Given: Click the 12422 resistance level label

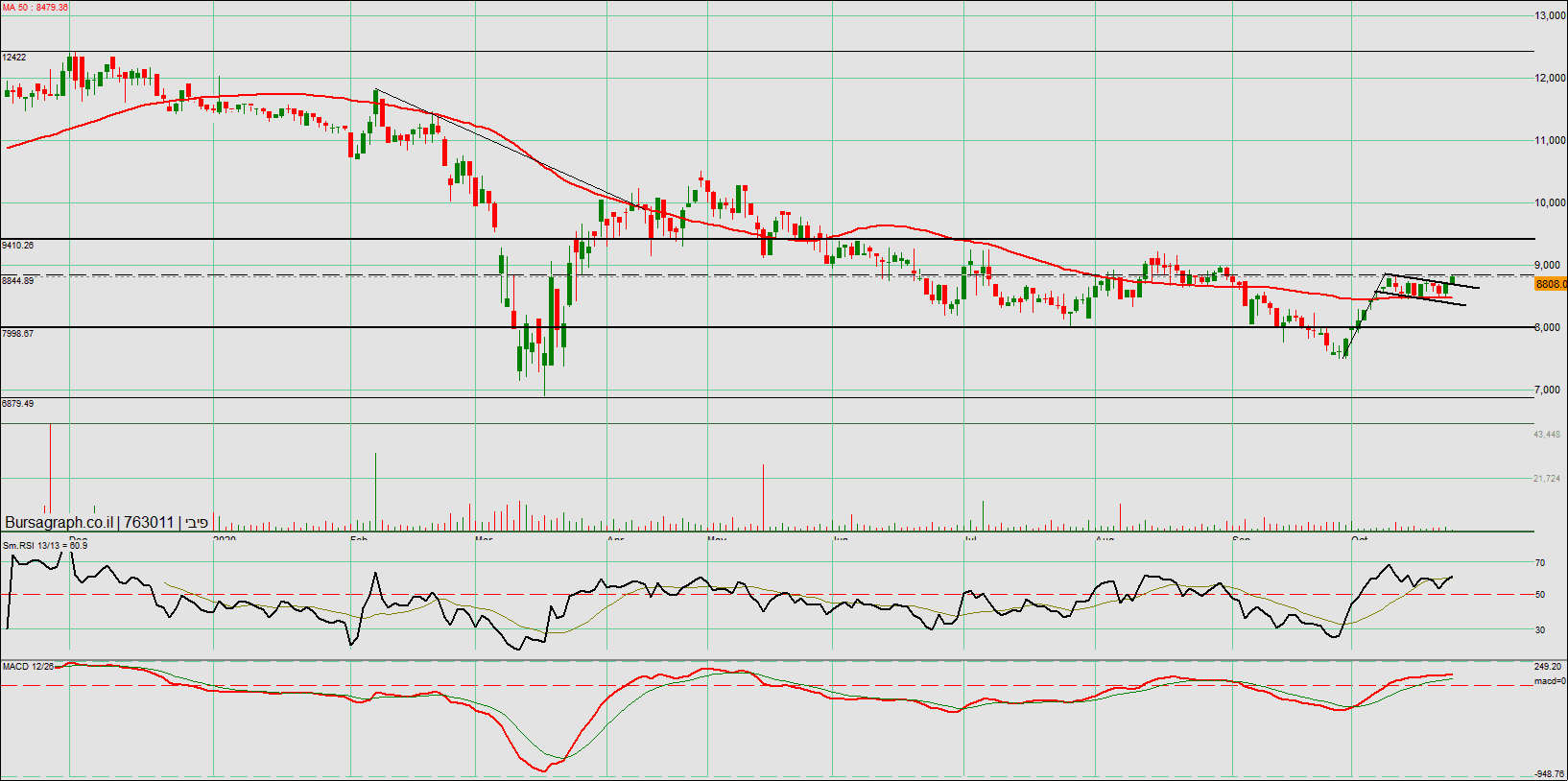Looking at the screenshot, I should pyautogui.click(x=14, y=58).
